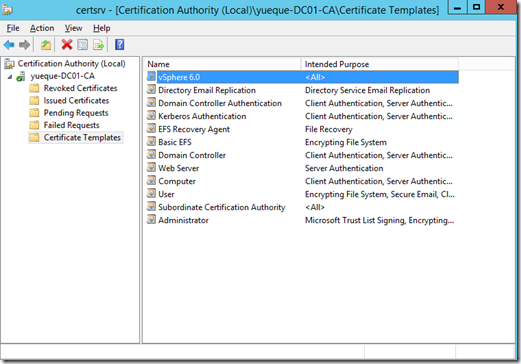Open the File menu
Screen dimensions: 521x364
tap(13, 28)
